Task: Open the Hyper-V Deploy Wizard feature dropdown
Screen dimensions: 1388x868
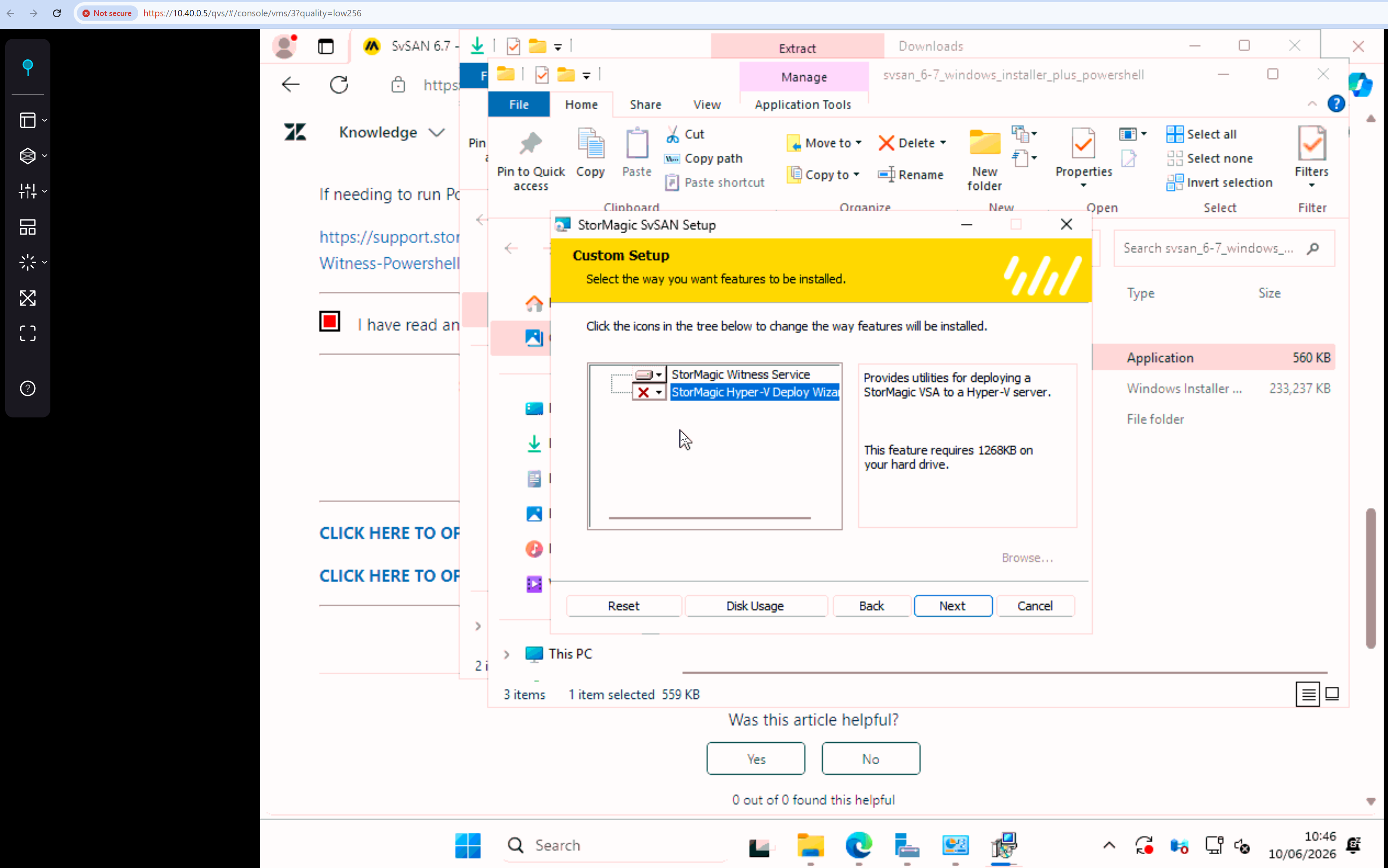Action: point(650,392)
